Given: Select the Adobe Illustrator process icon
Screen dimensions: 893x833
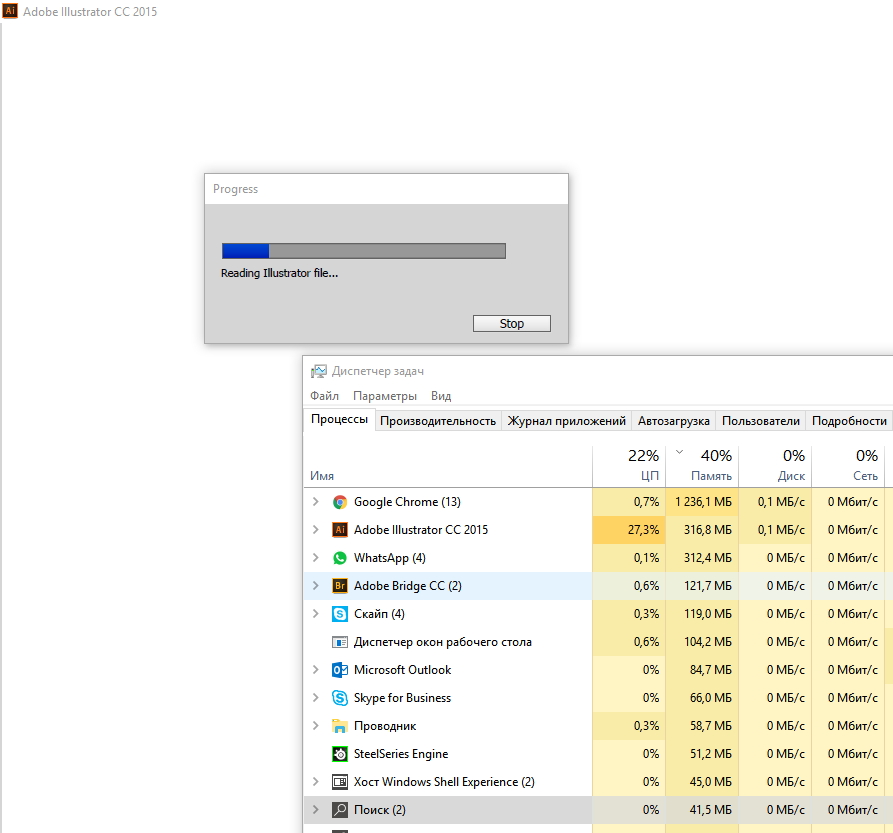Looking at the screenshot, I should coord(340,530).
